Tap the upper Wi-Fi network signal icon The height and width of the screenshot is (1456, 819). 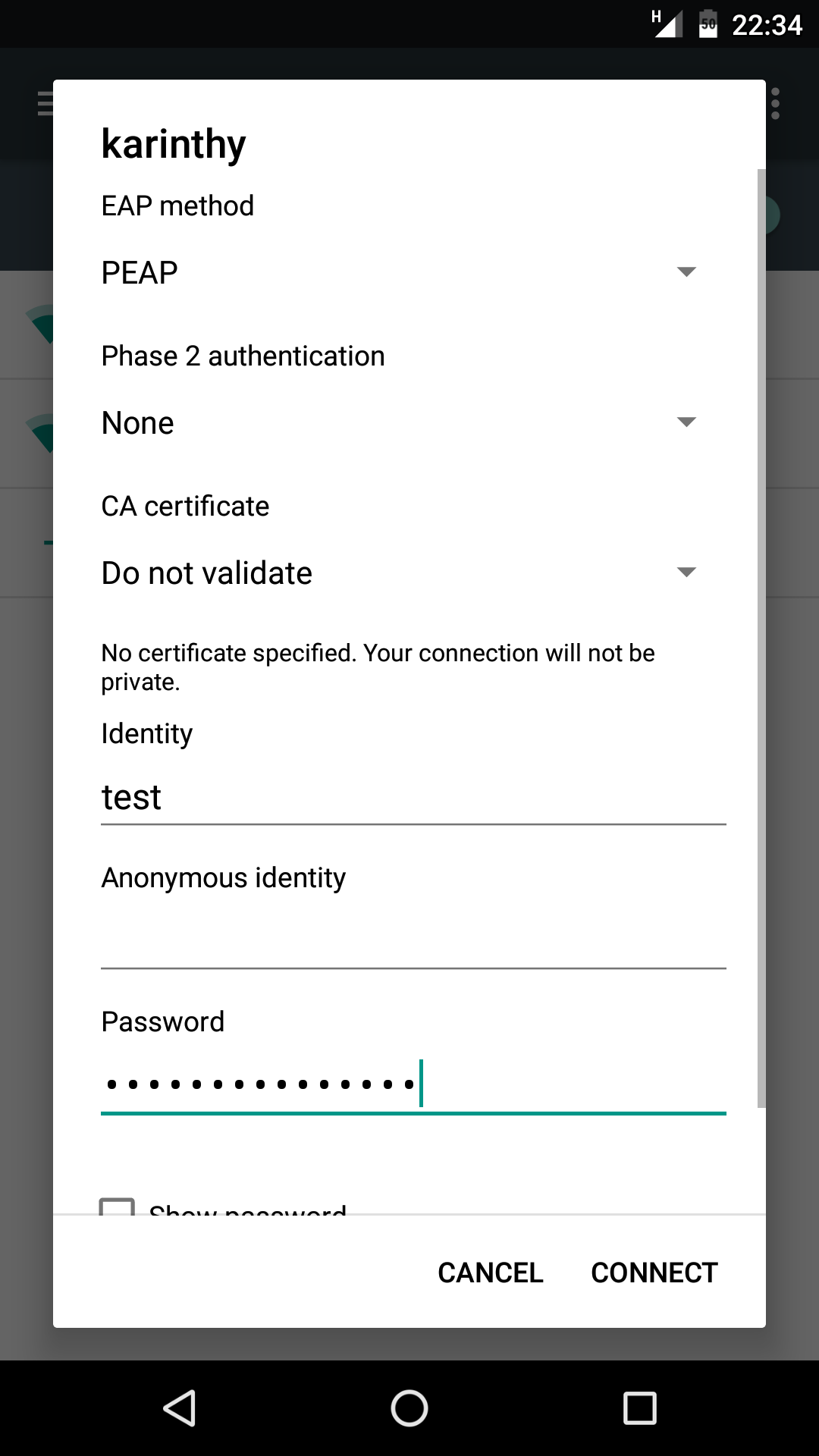click(x=40, y=322)
